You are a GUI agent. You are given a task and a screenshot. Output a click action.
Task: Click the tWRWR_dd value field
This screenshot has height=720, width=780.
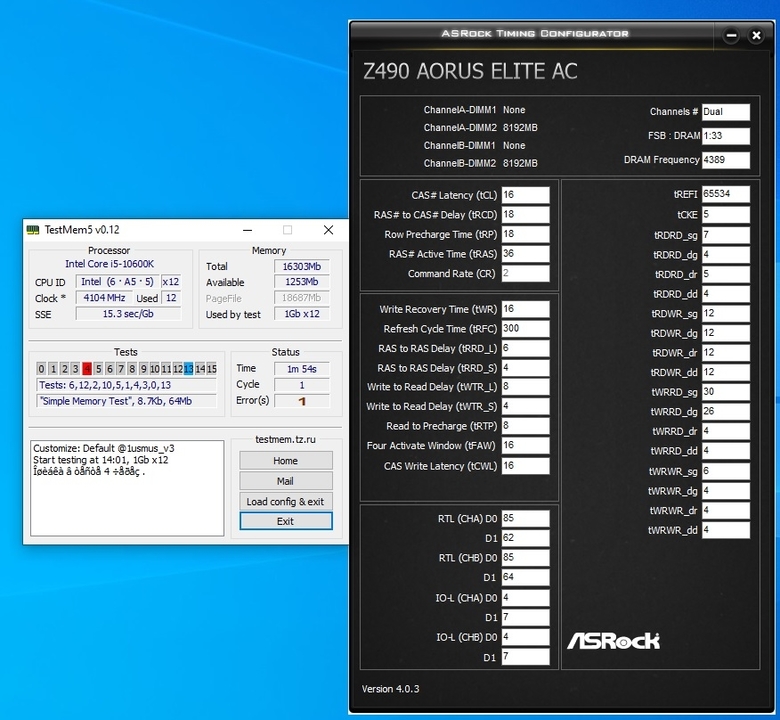726,530
